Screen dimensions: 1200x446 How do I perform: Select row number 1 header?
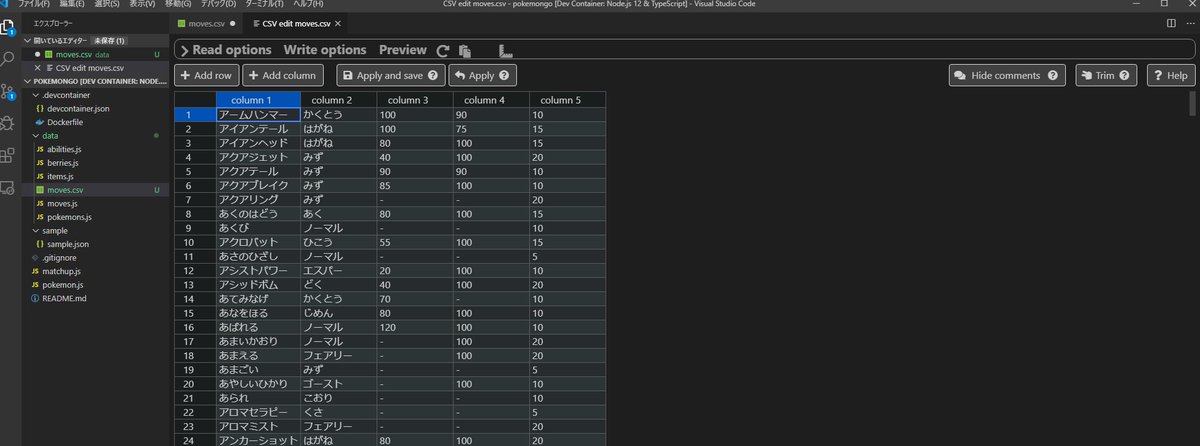[x=195, y=115]
